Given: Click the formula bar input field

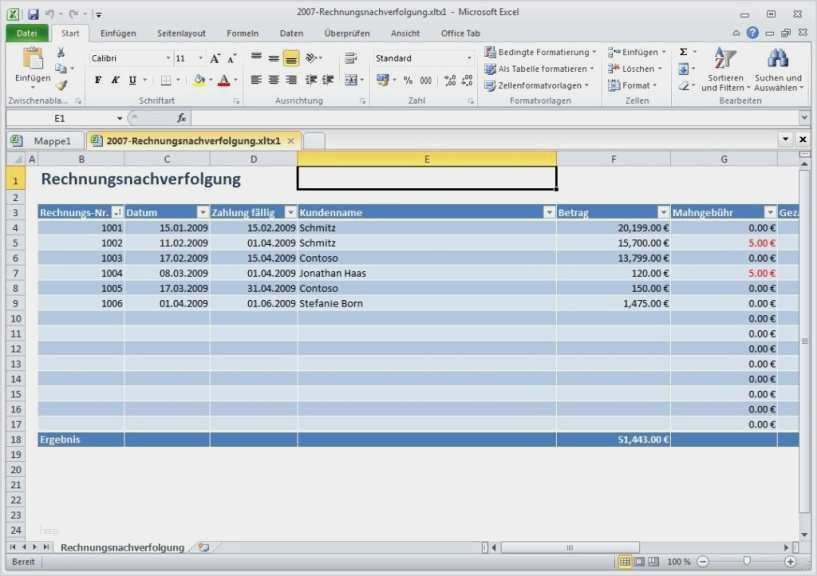Looking at the screenshot, I should (494, 118).
